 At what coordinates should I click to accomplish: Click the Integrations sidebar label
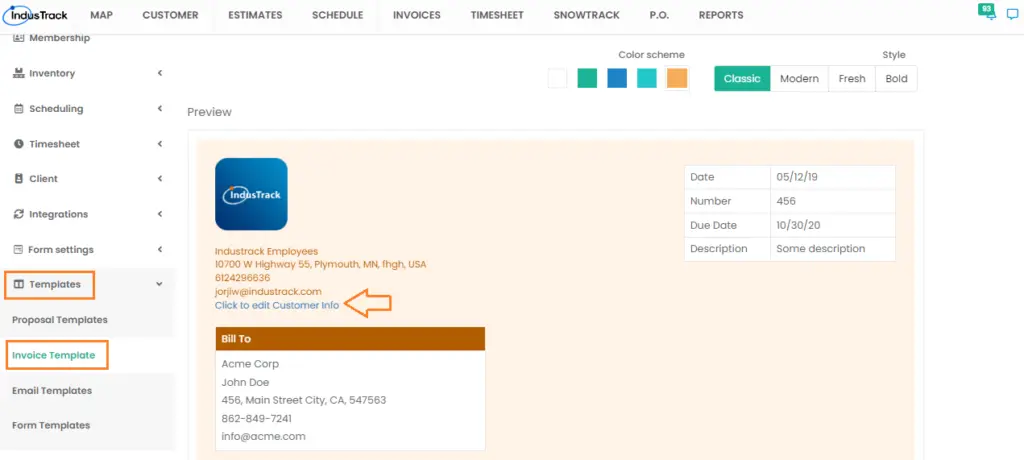click(x=58, y=214)
